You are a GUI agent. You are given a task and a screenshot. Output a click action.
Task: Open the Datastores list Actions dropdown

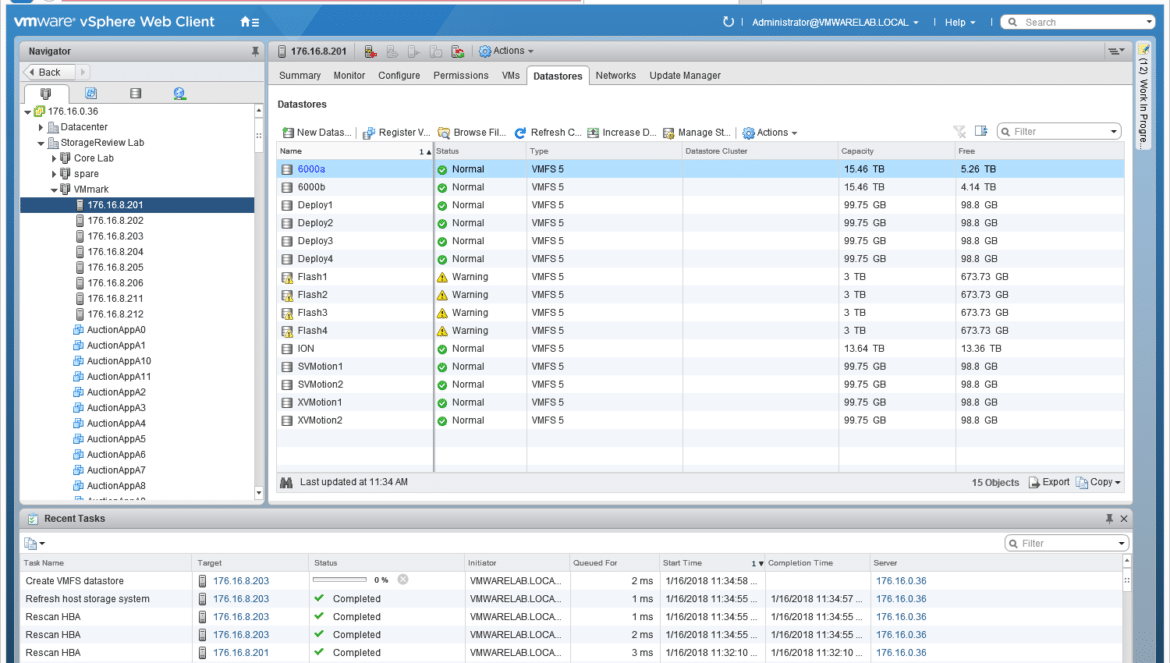(x=770, y=133)
